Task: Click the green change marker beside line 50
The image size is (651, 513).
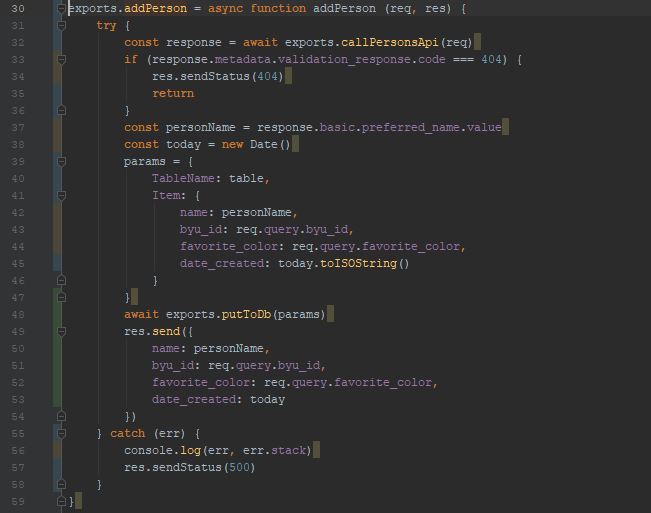Action: (x=57, y=349)
